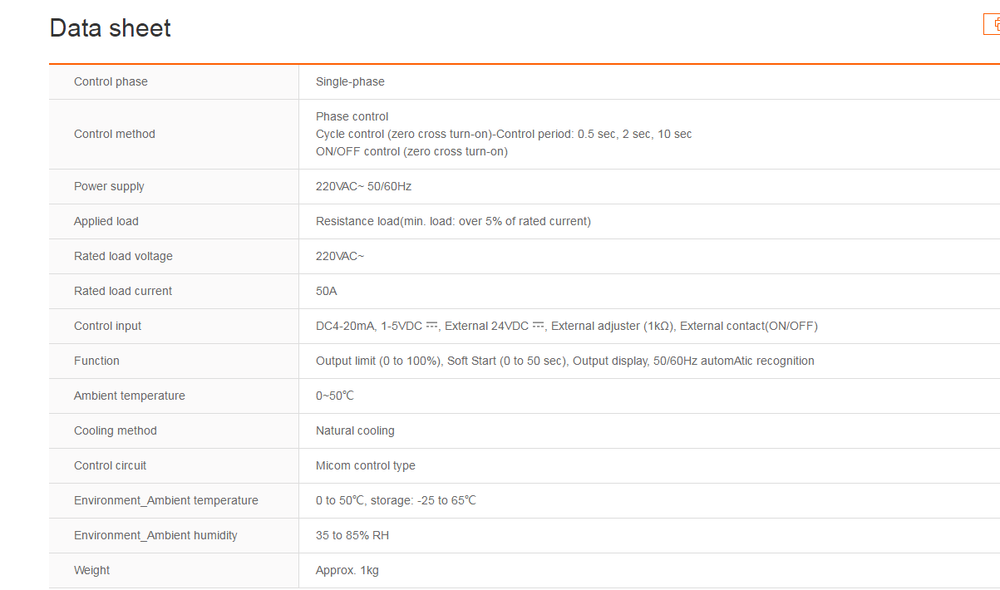Click the Micom control type value
Viewport: 1000px width, 590px height.
tap(365, 466)
